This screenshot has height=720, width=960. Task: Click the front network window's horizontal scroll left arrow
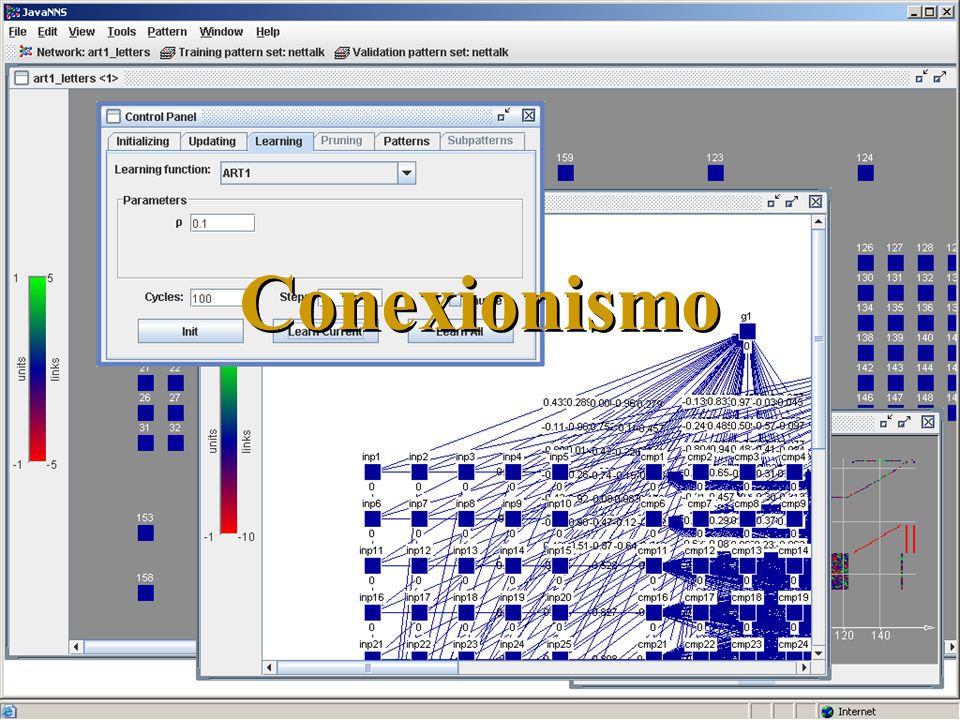pyautogui.click(x=269, y=667)
